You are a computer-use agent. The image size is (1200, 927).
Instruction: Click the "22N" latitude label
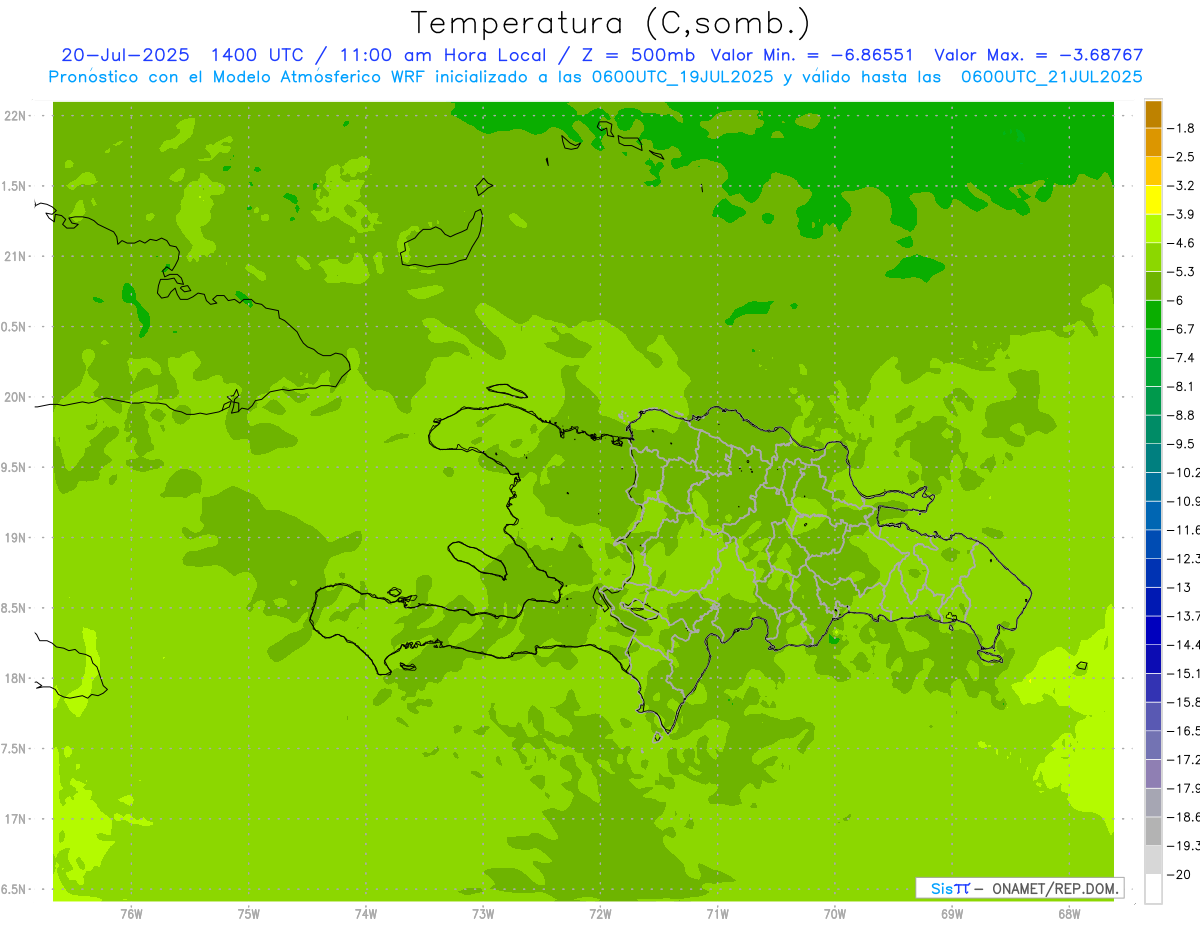pos(15,116)
